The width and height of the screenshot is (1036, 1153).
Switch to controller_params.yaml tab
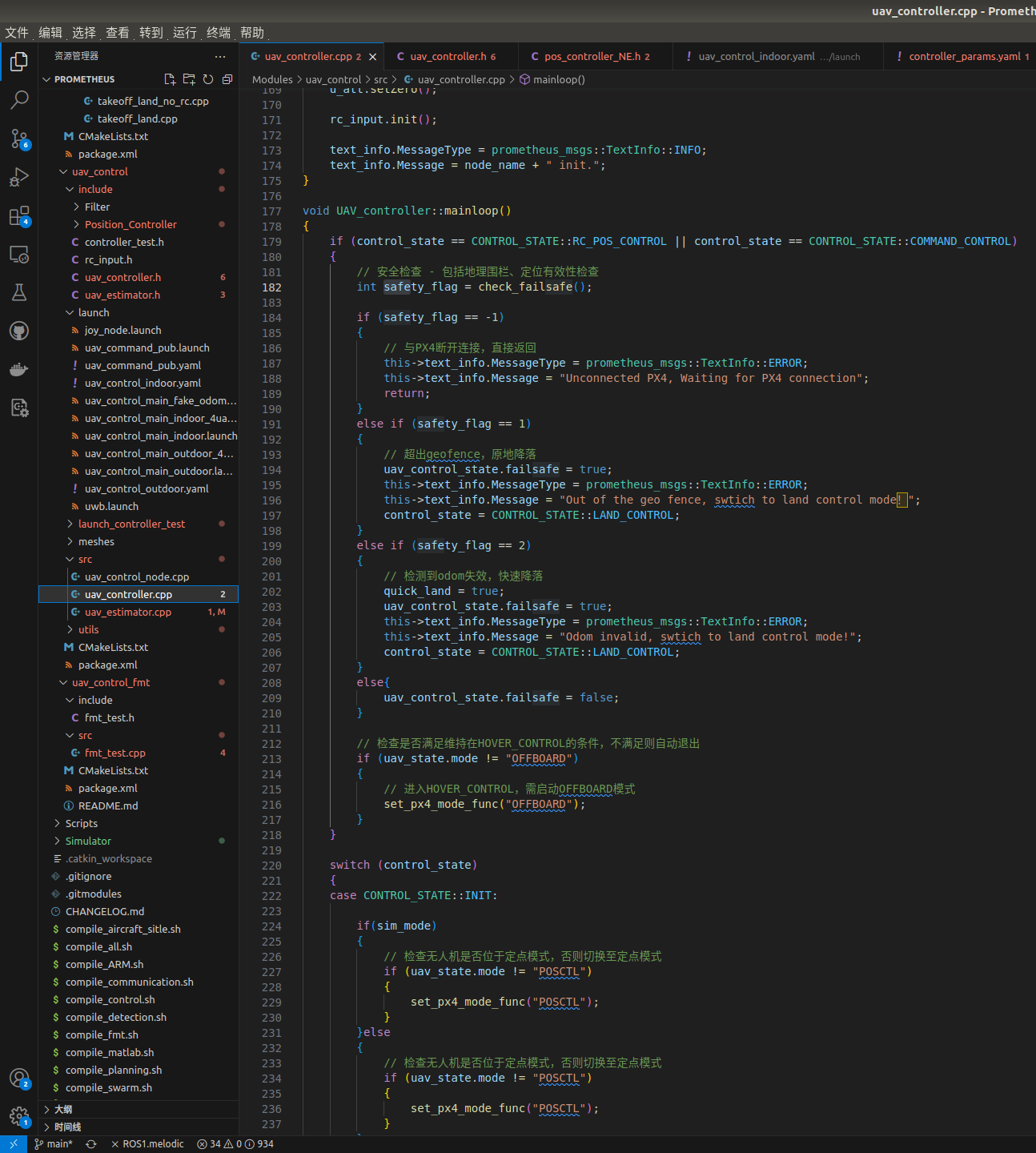coord(960,57)
